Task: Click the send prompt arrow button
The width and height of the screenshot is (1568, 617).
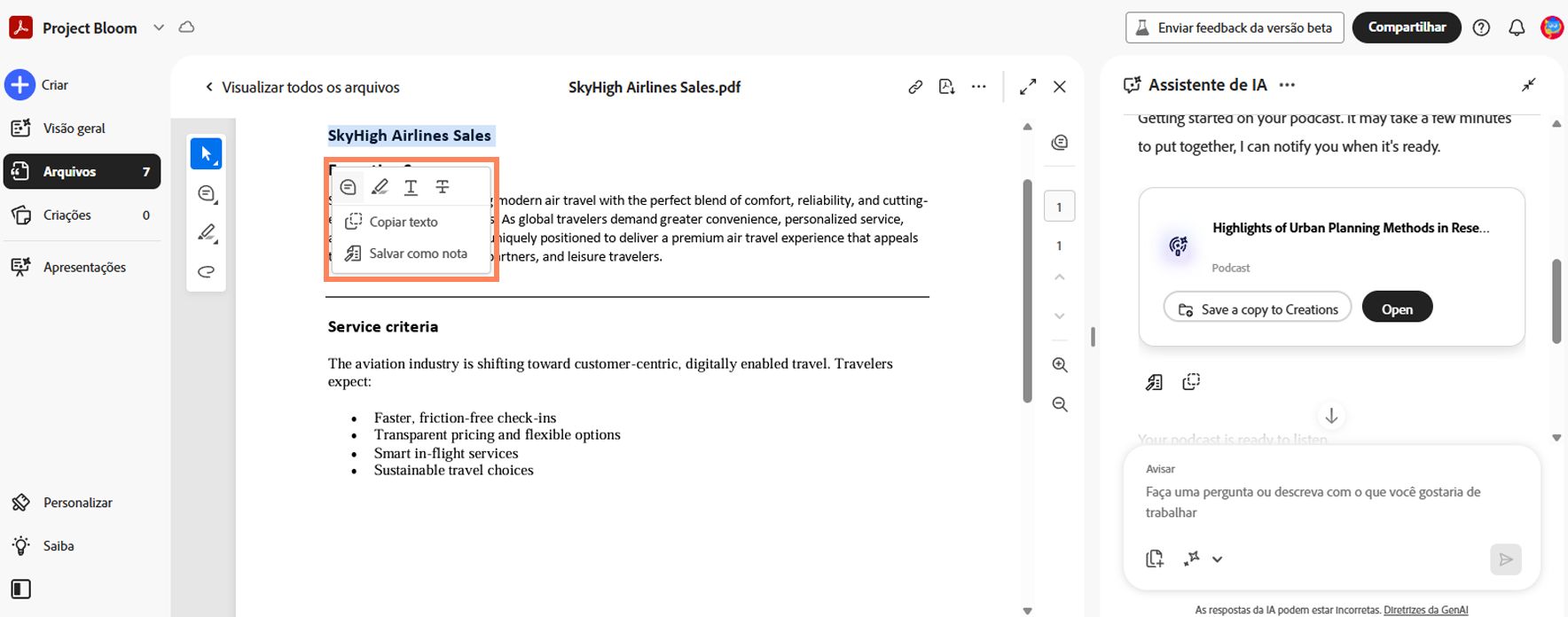Action: click(1506, 559)
